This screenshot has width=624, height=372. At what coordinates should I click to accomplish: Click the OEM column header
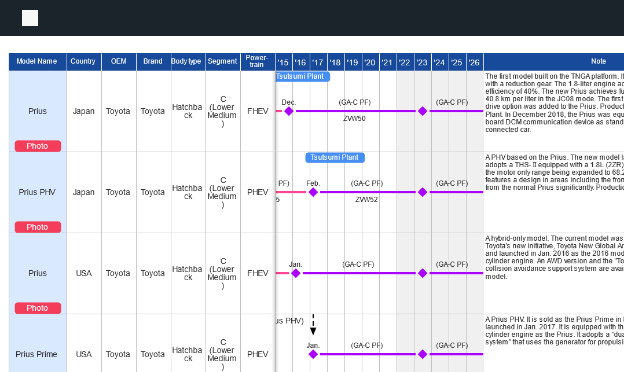click(x=119, y=62)
